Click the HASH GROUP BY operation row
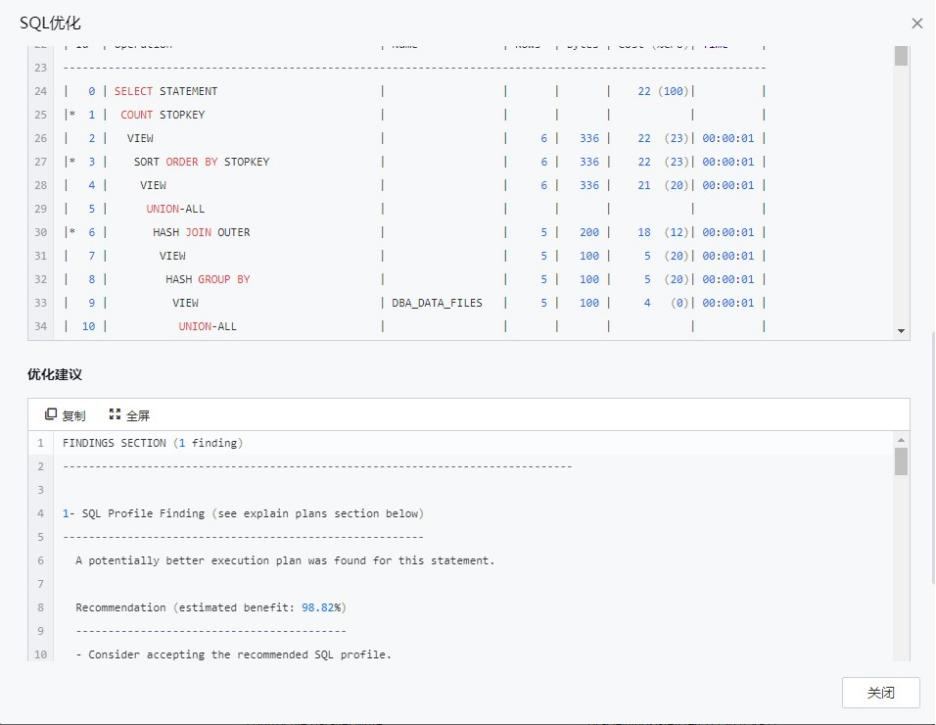 point(207,279)
